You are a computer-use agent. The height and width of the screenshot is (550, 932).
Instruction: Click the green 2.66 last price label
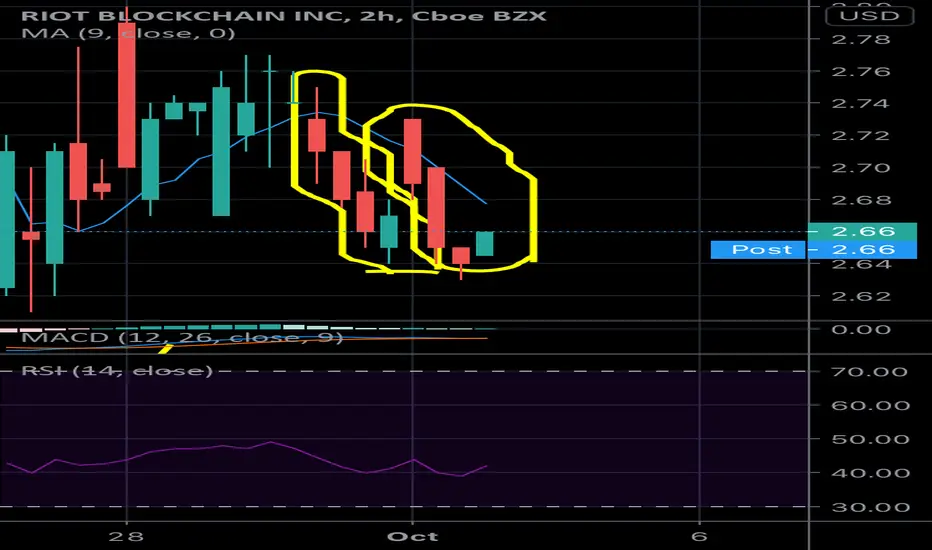tap(862, 231)
